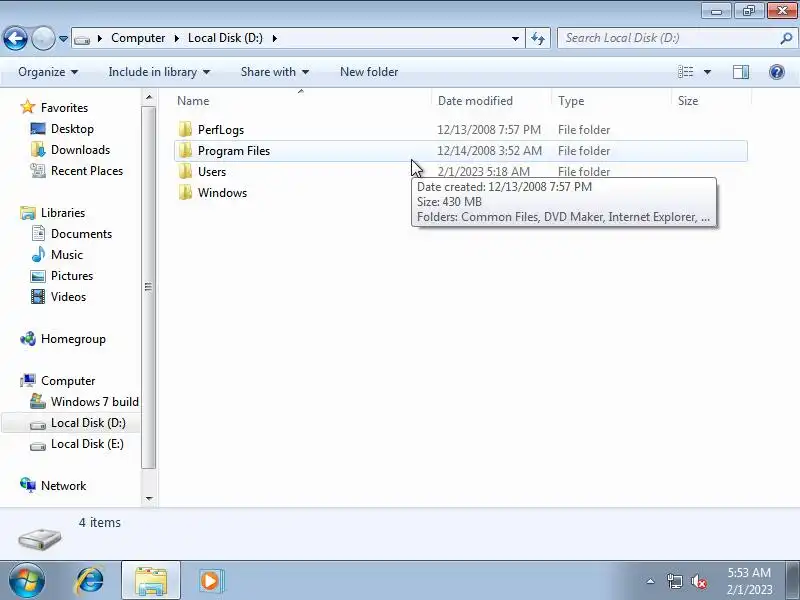Image resolution: width=800 pixels, height=600 pixels.
Task: Select the PerfLogs folder icon
Action: [186, 129]
